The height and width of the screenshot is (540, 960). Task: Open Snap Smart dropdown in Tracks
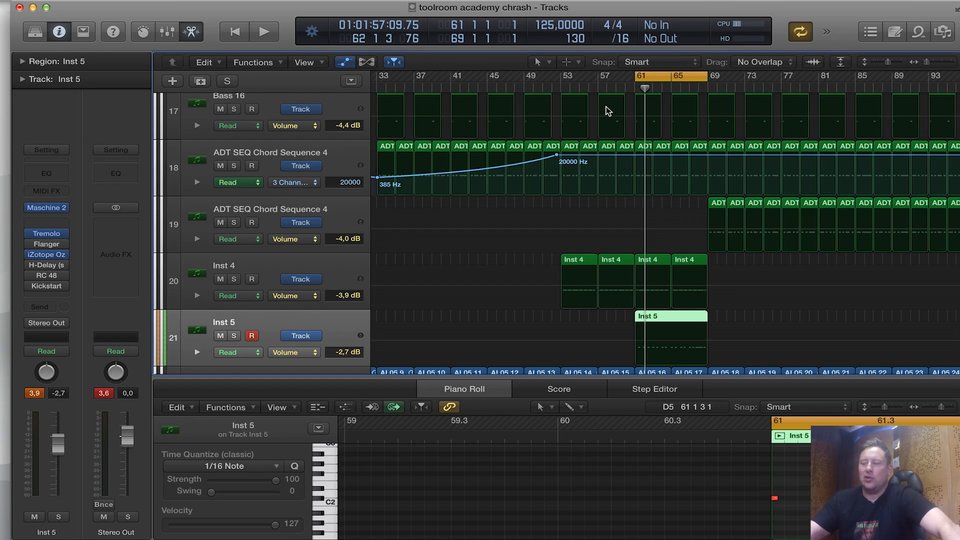click(660, 62)
